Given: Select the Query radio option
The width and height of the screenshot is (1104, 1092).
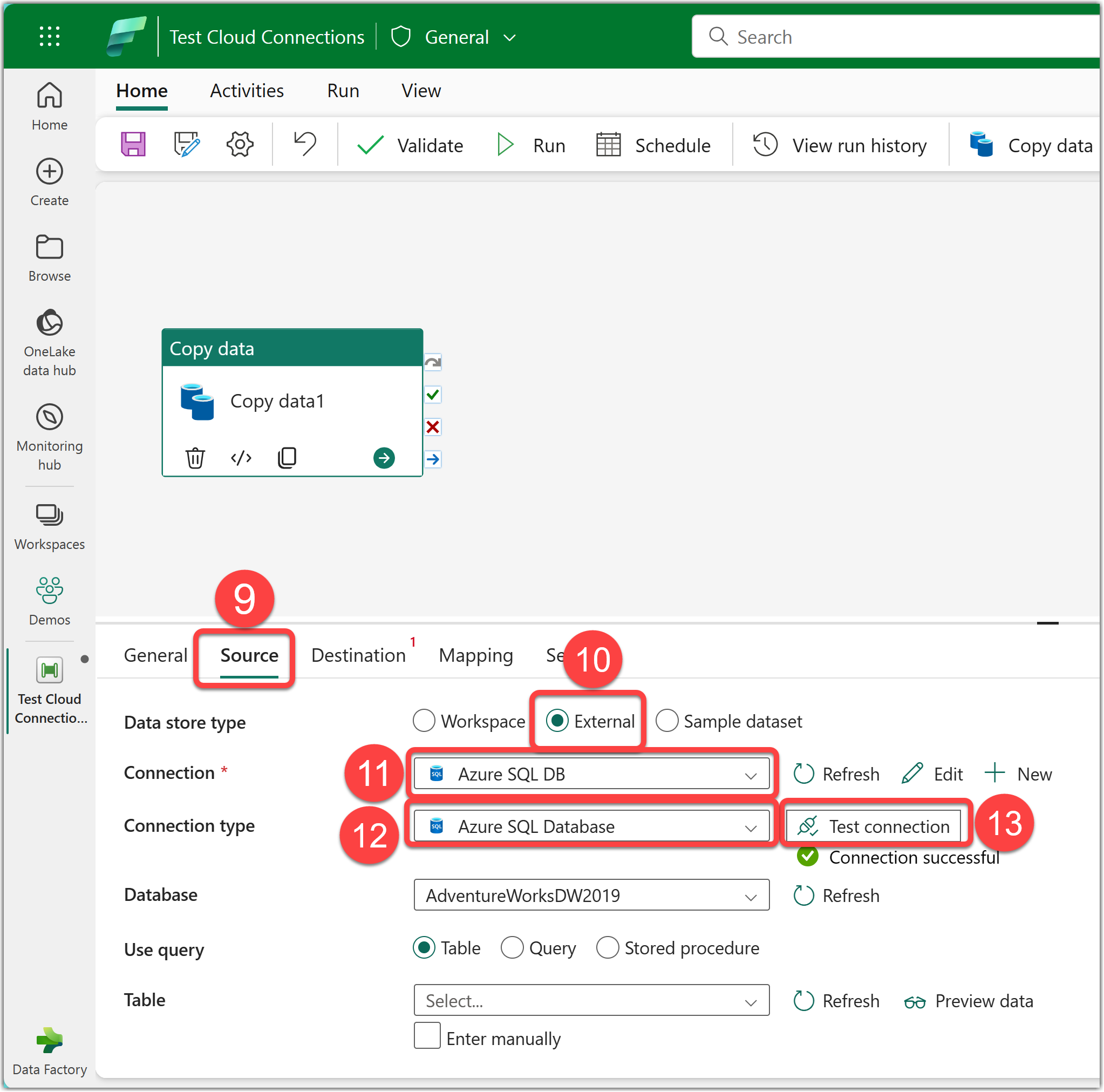Looking at the screenshot, I should coord(512,948).
